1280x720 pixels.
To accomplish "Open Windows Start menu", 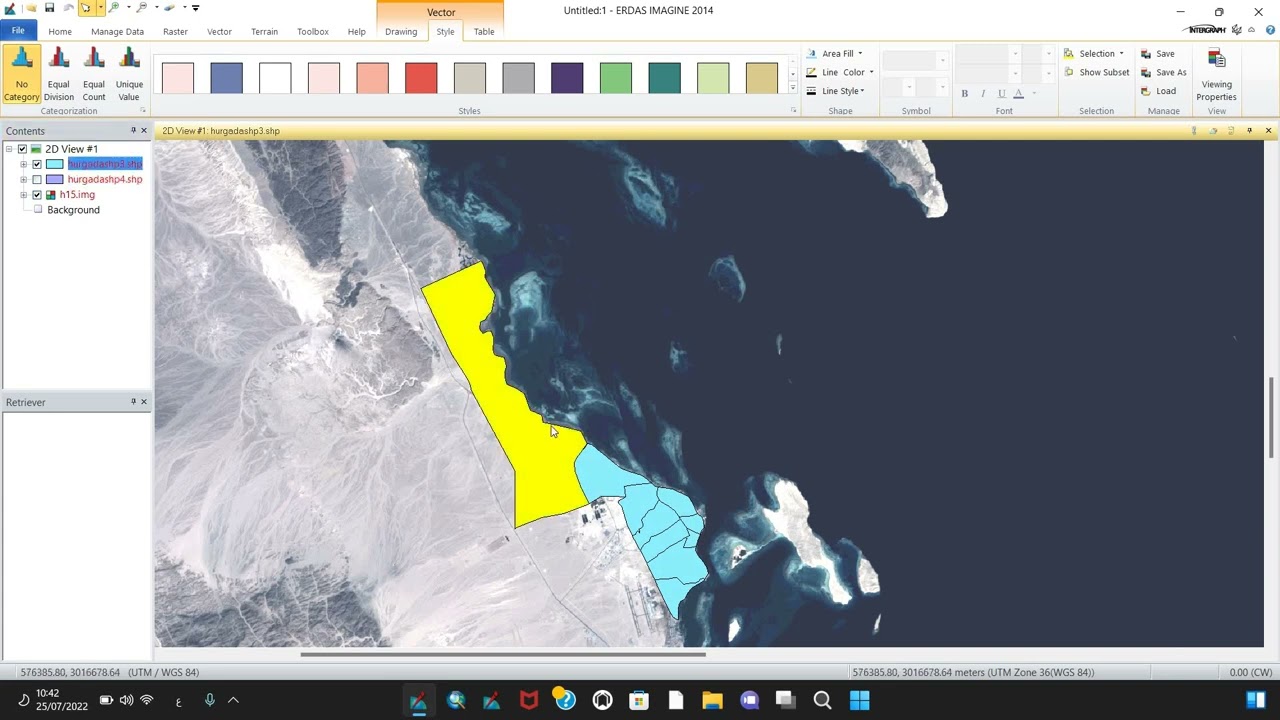I will pyautogui.click(x=859, y=701).
